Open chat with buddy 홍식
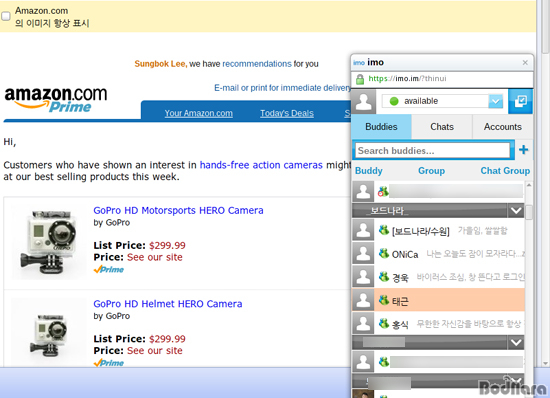The image size is (550, 398). coord(438,323)
